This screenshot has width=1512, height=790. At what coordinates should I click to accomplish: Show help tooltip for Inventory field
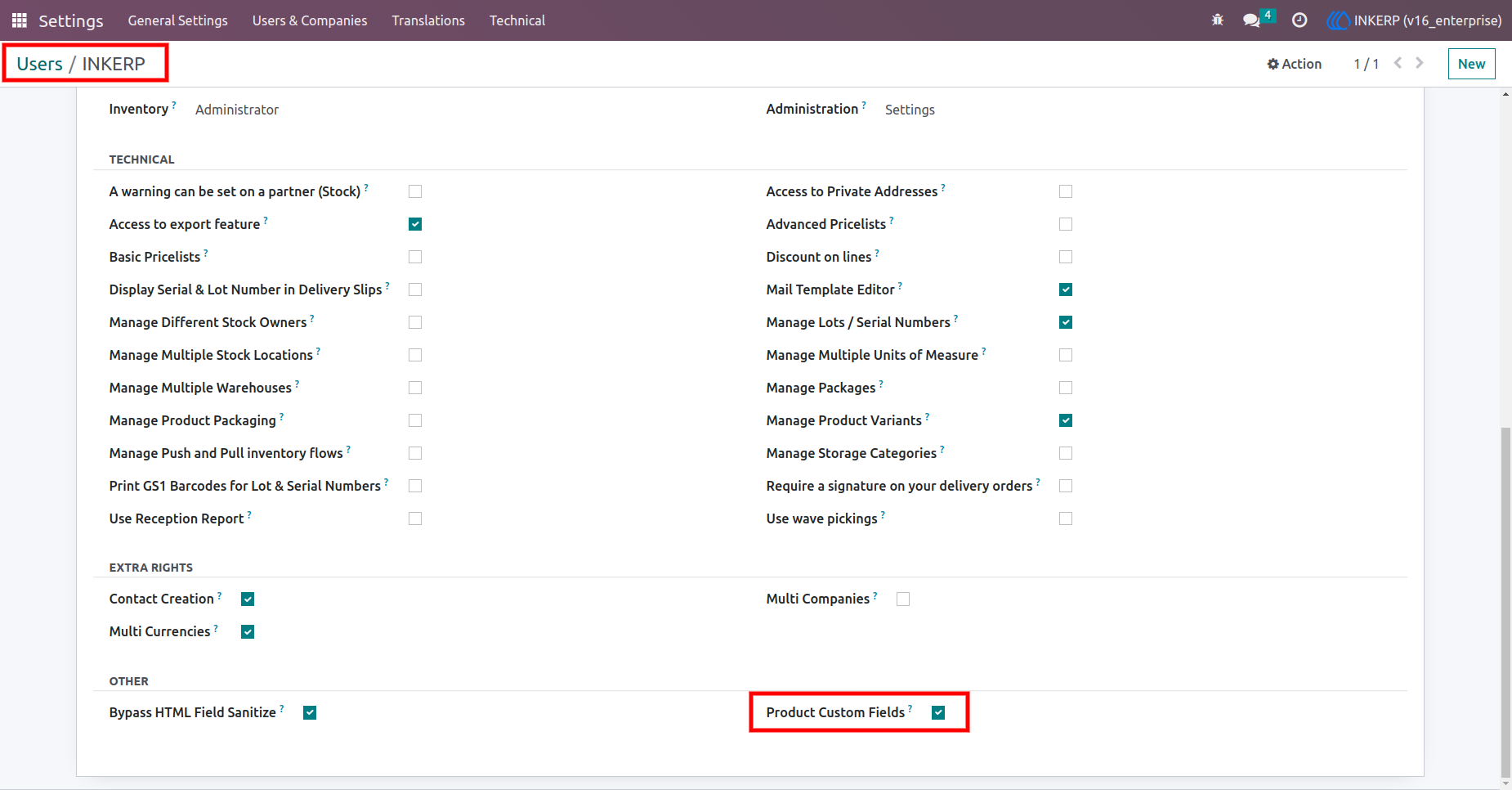point(174,105)
